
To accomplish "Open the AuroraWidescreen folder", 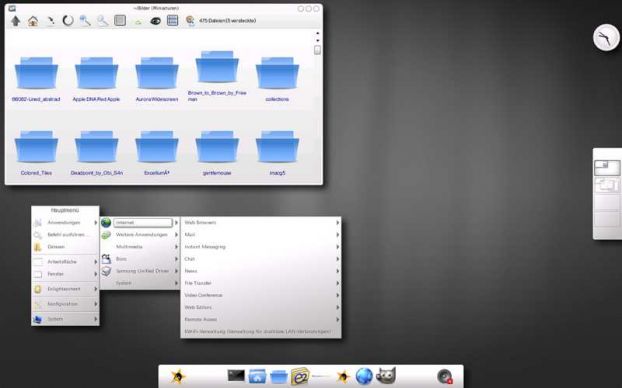I will [157, 79].
